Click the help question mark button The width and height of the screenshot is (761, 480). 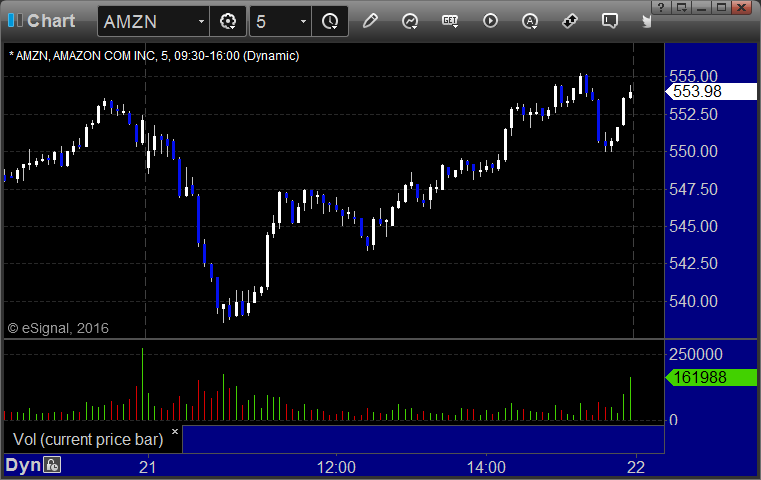(x=661, y=7)
